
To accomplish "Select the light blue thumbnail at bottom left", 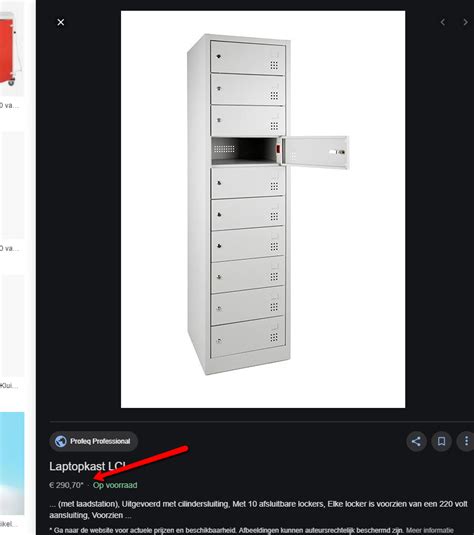I will pyautogui.click(x=12, y=463).
